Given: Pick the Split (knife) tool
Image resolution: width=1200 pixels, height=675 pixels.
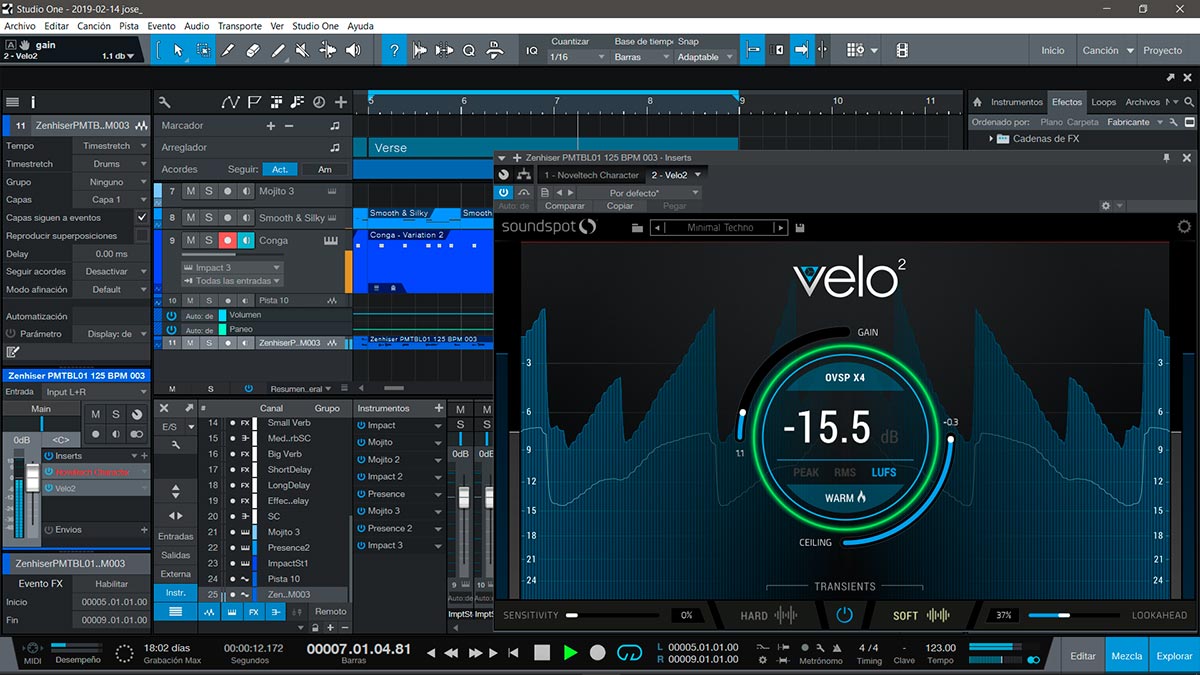Looking at the screenshot, I should point(228,50).
